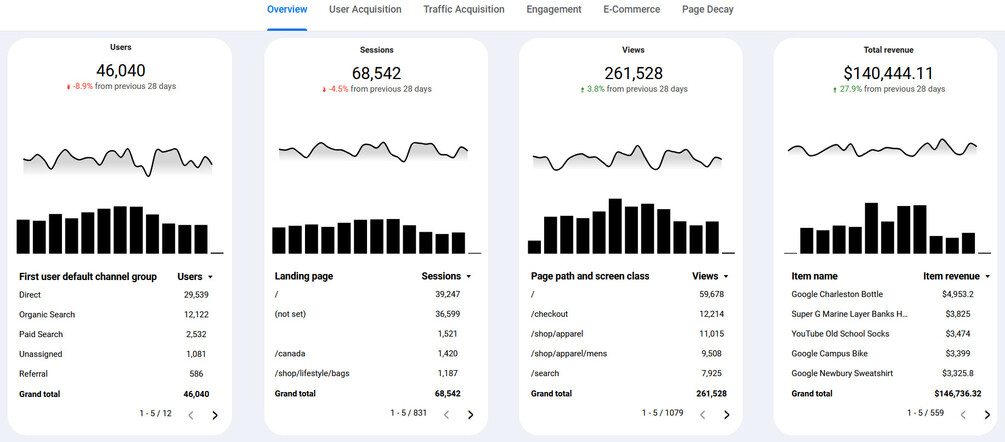The image size is (1005, 442).
Task: Select the Unassigned channel row
Action: coord(114,354)
